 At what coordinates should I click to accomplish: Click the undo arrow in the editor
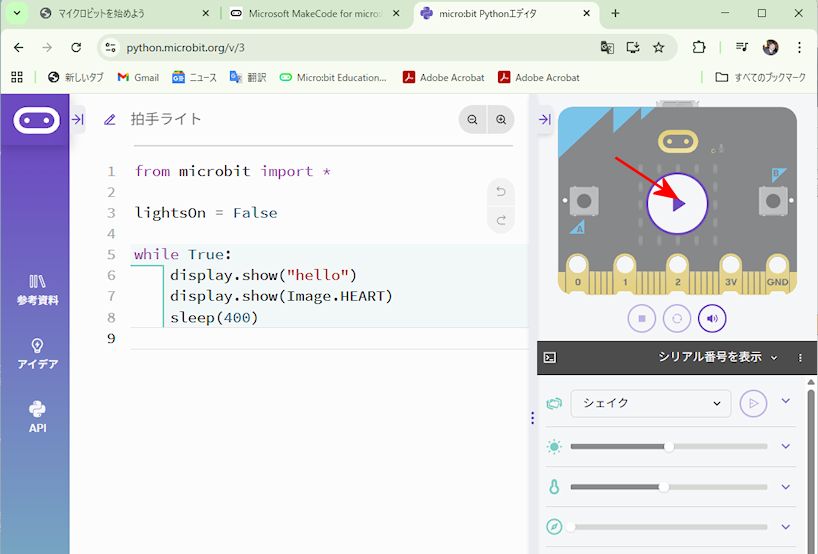pos(501,191)
